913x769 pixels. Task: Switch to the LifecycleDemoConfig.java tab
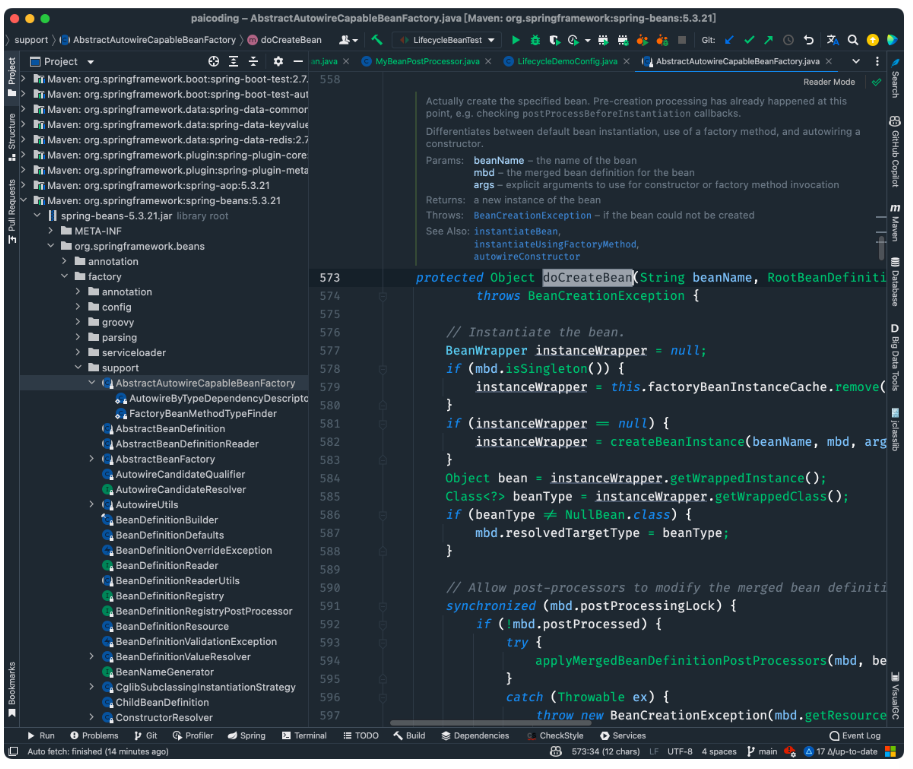point(567,61)
